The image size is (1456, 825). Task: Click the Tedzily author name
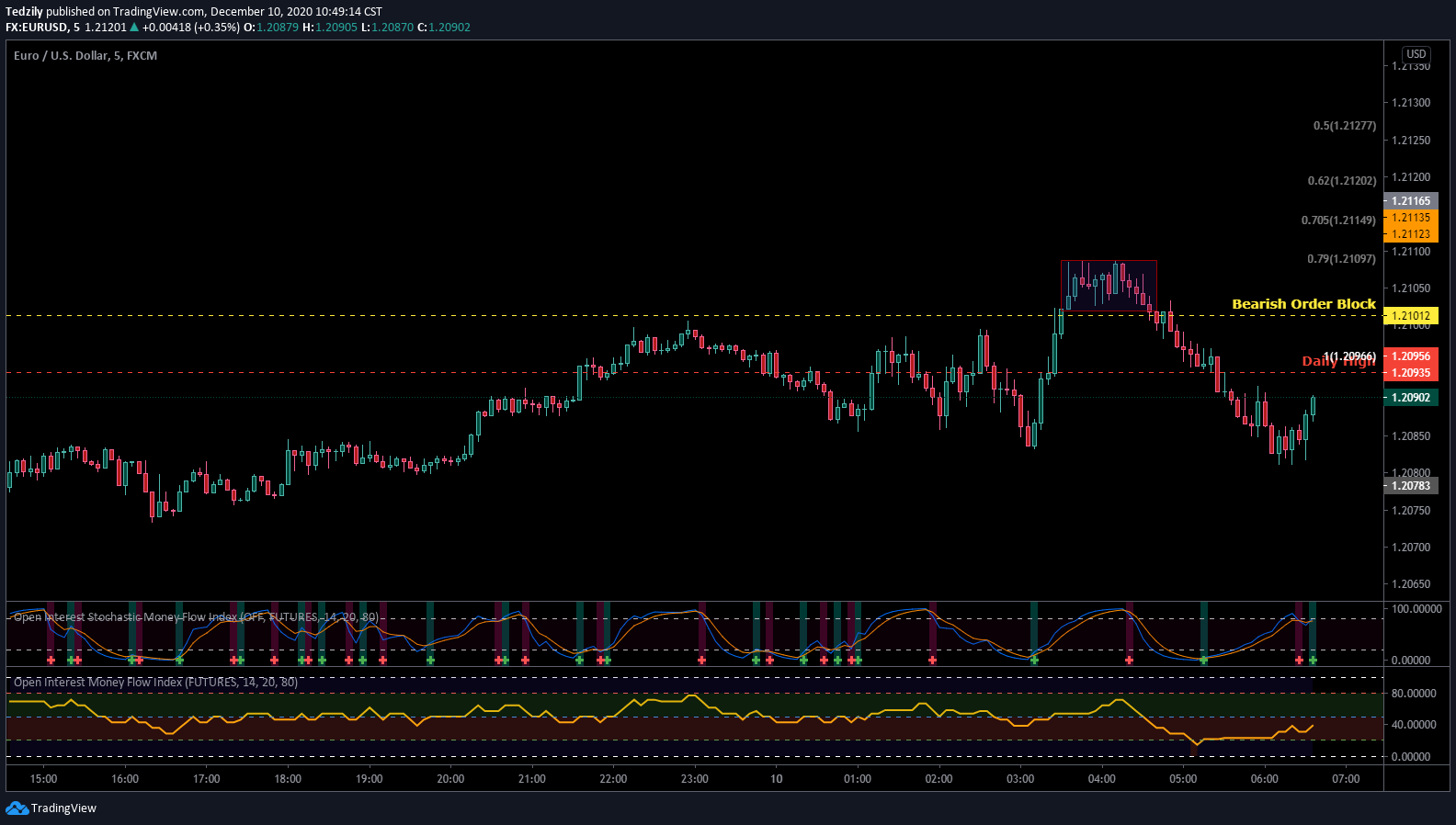coord(24,12)
